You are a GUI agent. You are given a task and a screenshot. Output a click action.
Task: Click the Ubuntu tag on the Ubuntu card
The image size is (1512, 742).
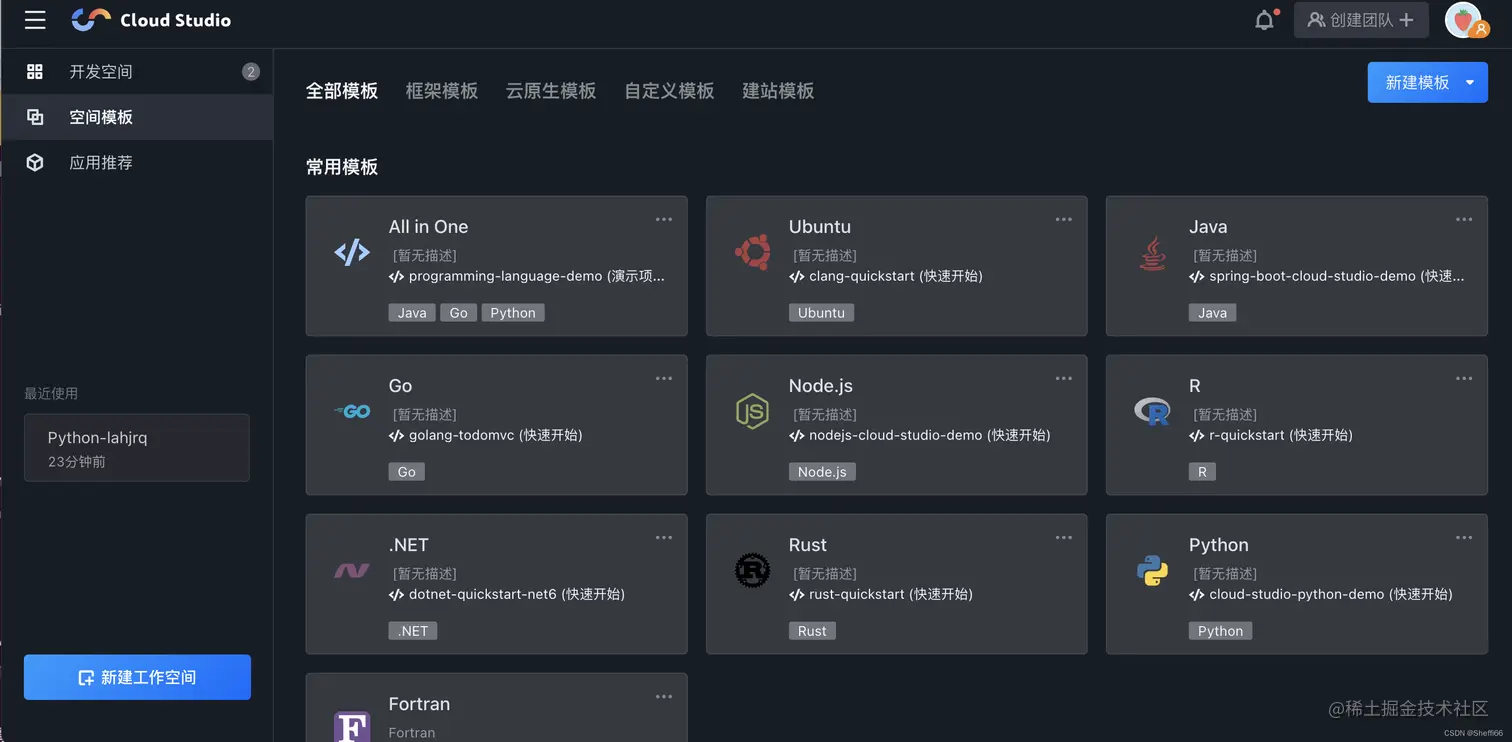coord(821,313)
